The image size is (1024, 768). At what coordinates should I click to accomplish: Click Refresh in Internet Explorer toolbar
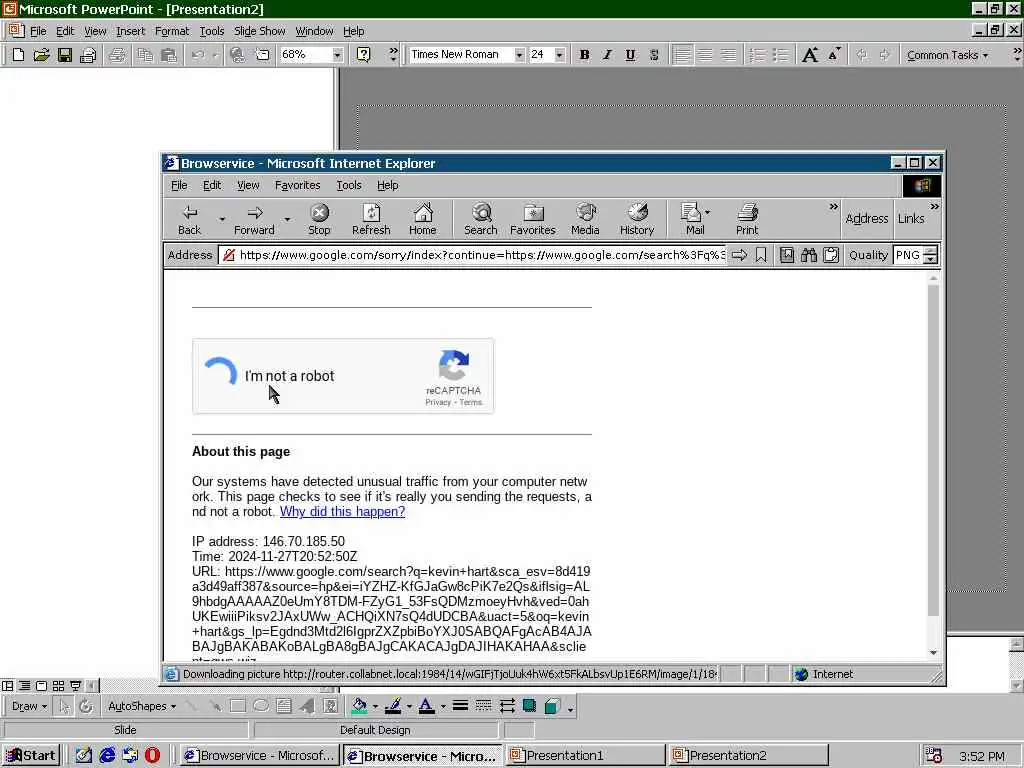(371, 219)
